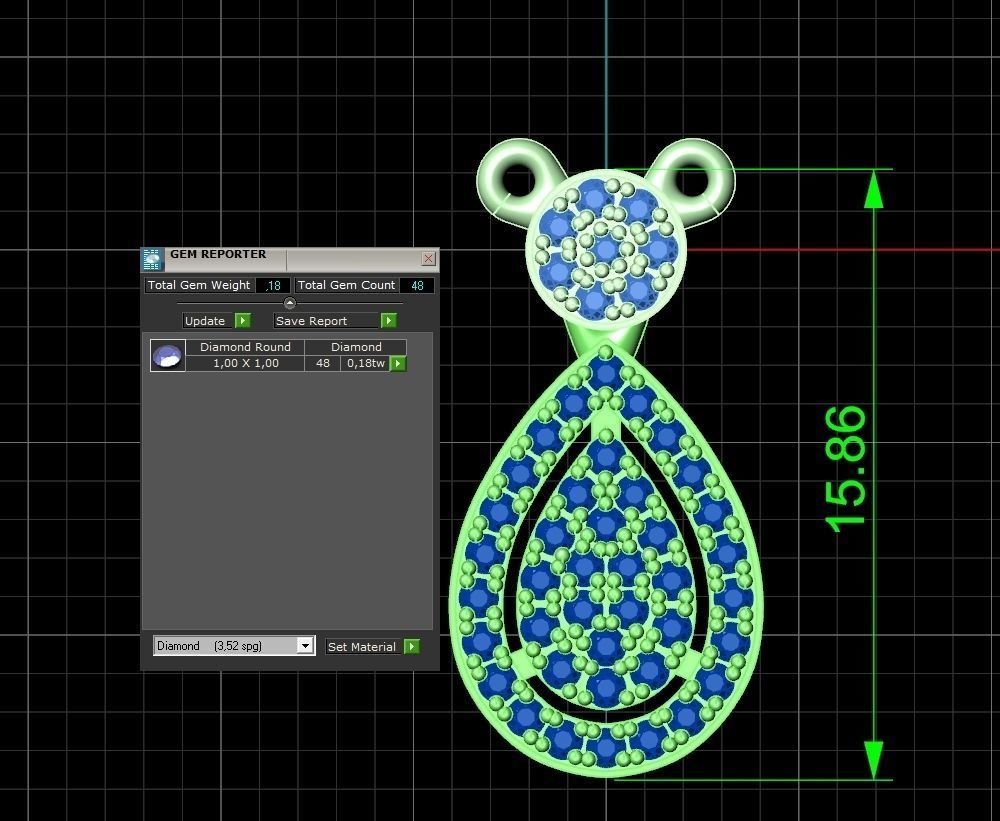This screenshot has height=821, width=1000.
Task: Click the 'Diamond' material header cell
Action: coord(356,347)
